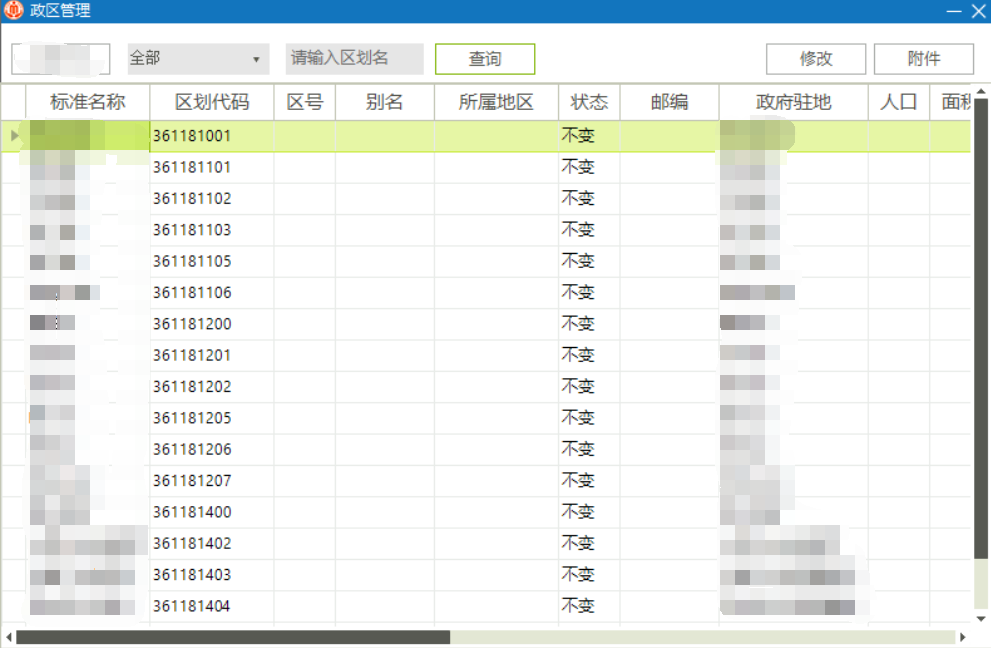Select row with code 361181103

[x=192, y=230]
